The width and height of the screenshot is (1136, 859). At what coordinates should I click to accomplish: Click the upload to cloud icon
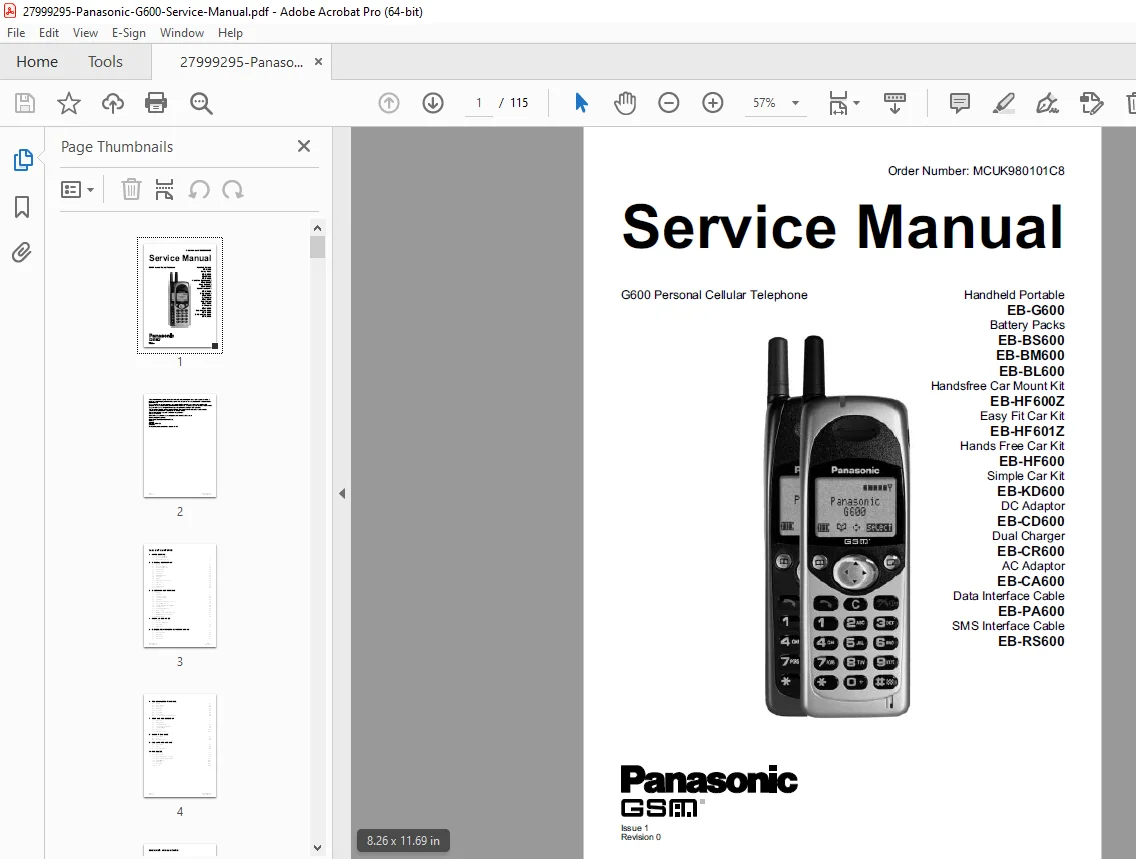112,103
